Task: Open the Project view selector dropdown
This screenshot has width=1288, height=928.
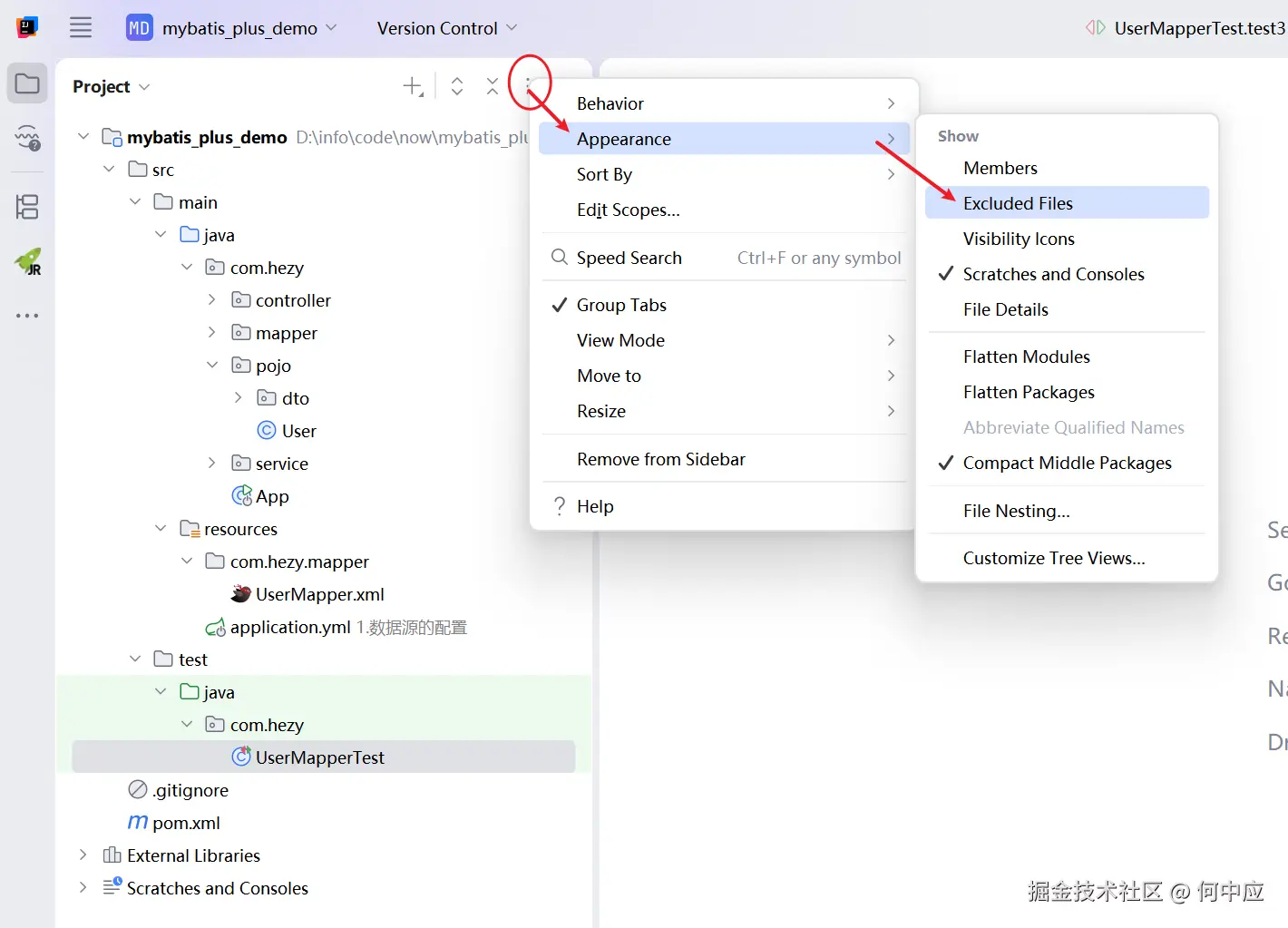Action: click(x=111, y=86)
